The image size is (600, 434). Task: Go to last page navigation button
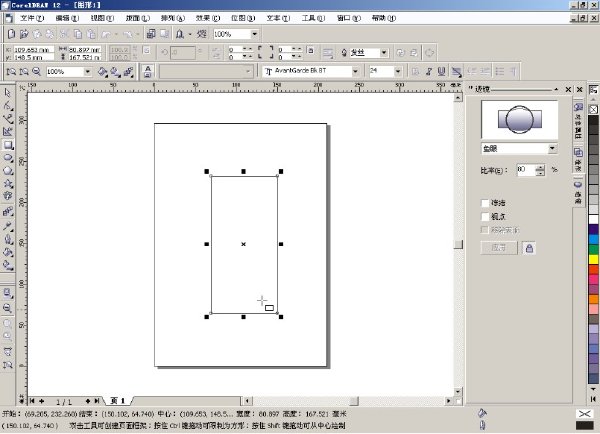click(97, 401)
